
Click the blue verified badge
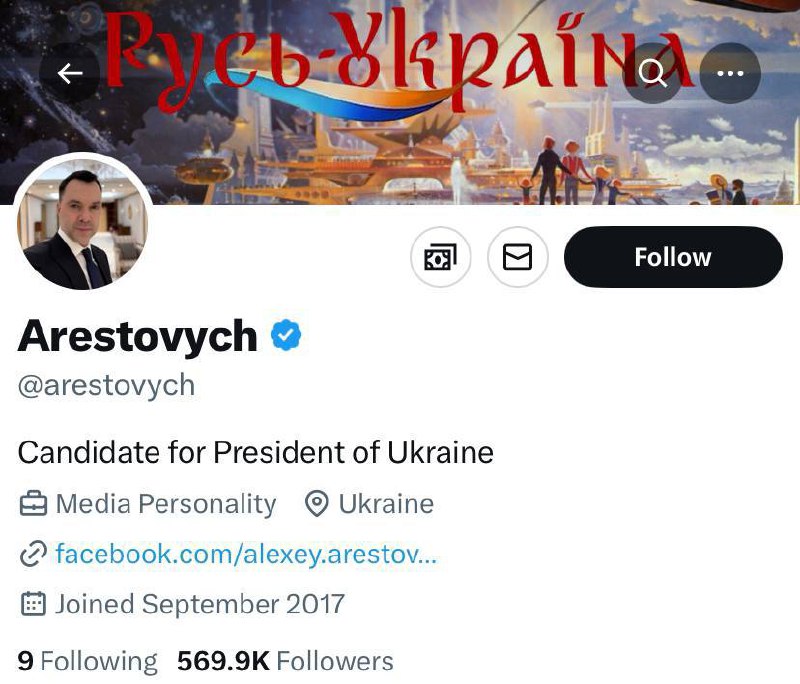click(287, 337)
